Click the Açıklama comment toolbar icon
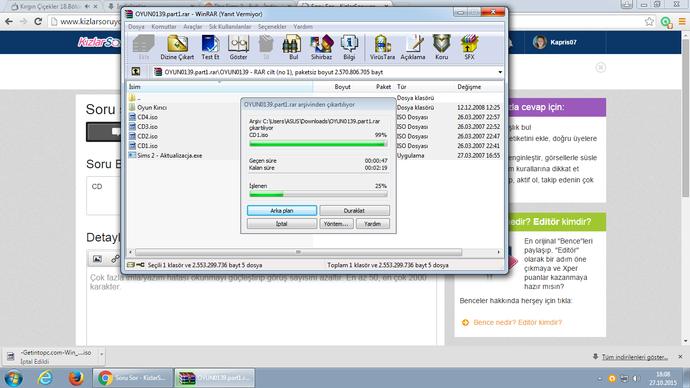690x388 pixels. 413,48
